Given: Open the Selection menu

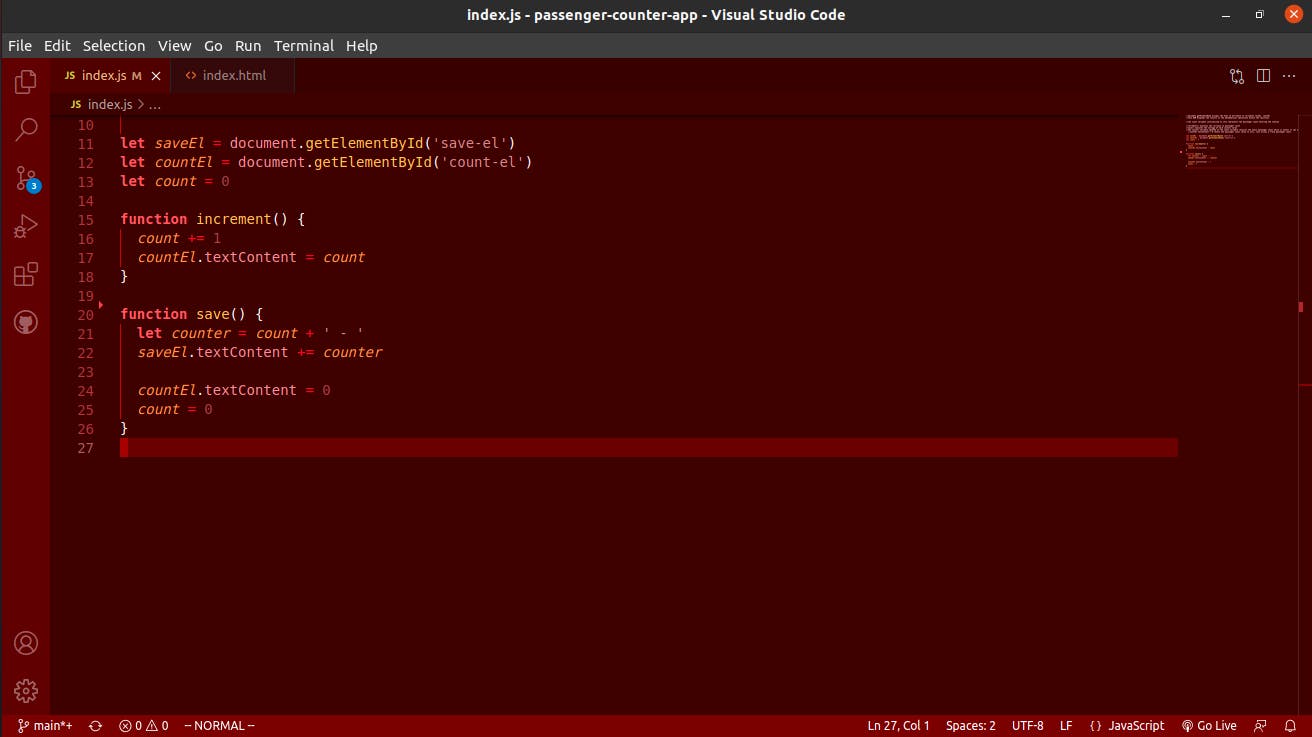Looking at the screenshot, I should click(x=114, y=46).
